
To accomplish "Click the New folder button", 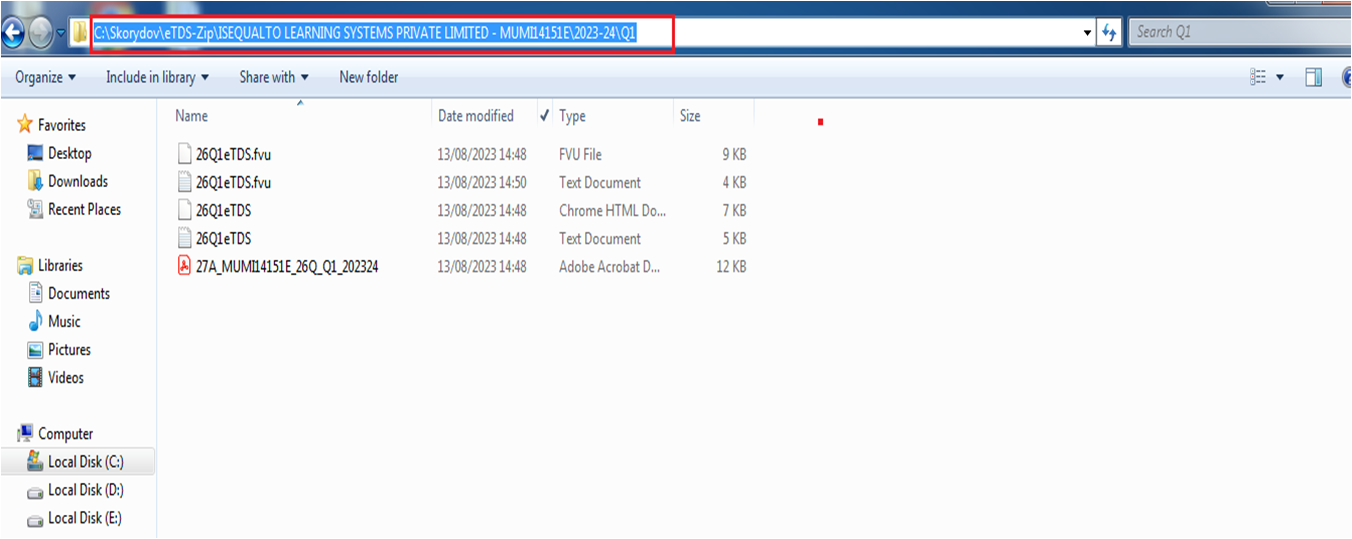I will pos(368,77).
